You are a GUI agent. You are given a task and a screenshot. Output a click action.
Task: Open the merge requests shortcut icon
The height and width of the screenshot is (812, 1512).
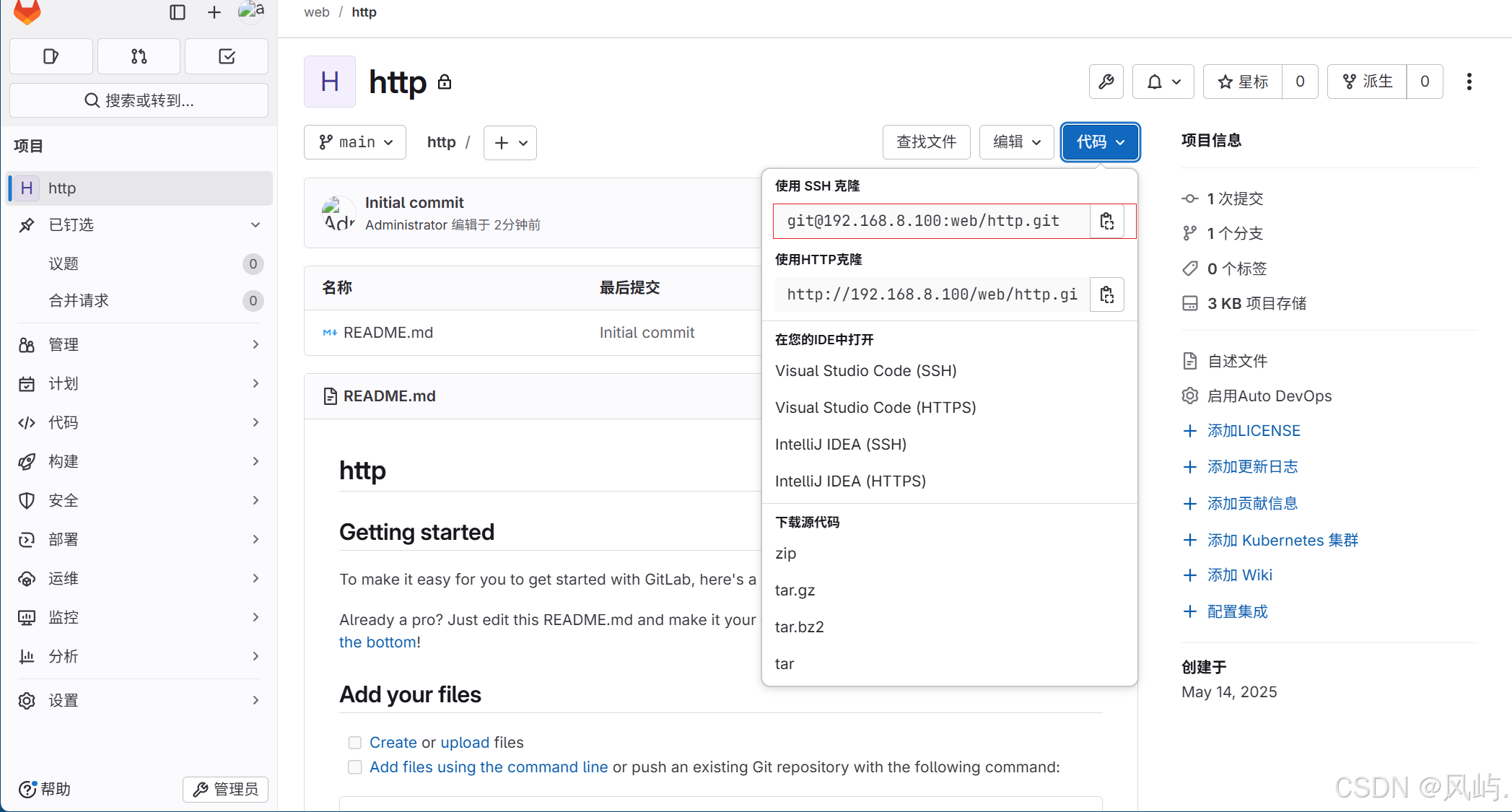(139, 56)
